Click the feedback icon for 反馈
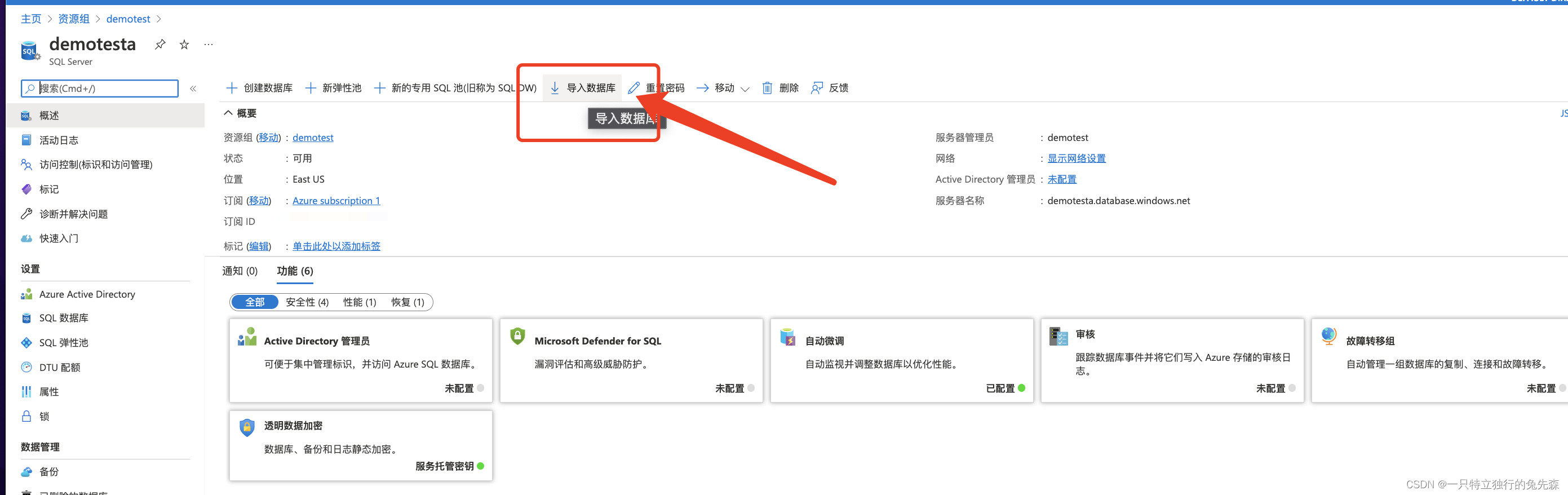Viewport: 1568px width, 495px height. [817, 88]
